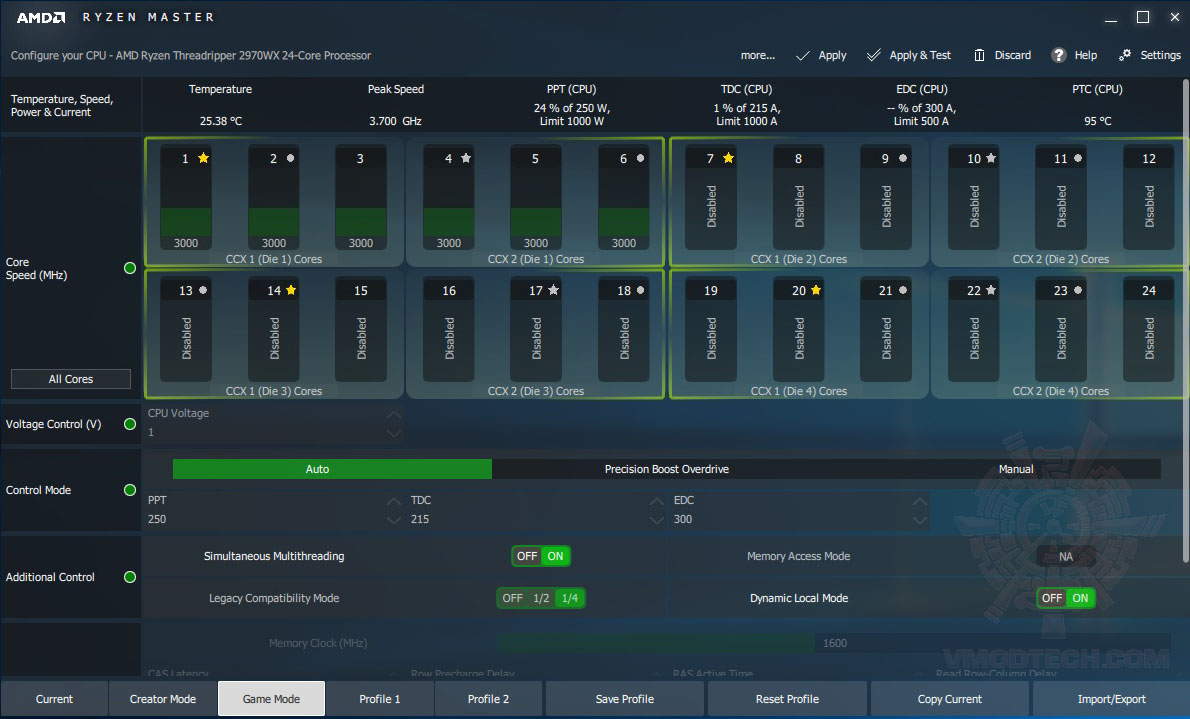This screenshot has height=719, width=1190.
Task: Click the CPU Voltage value field
Action: tap(266, 433)
